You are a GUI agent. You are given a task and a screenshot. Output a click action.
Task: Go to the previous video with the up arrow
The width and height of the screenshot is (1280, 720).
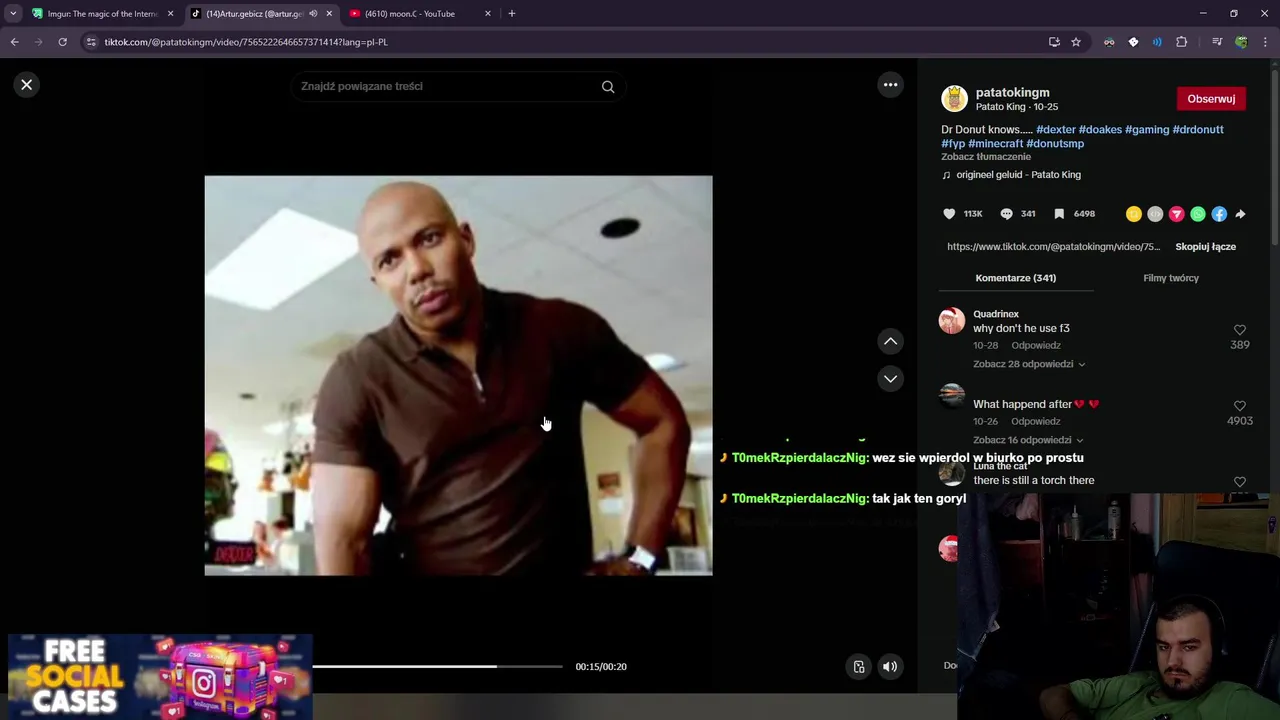(x=890, y=342)
